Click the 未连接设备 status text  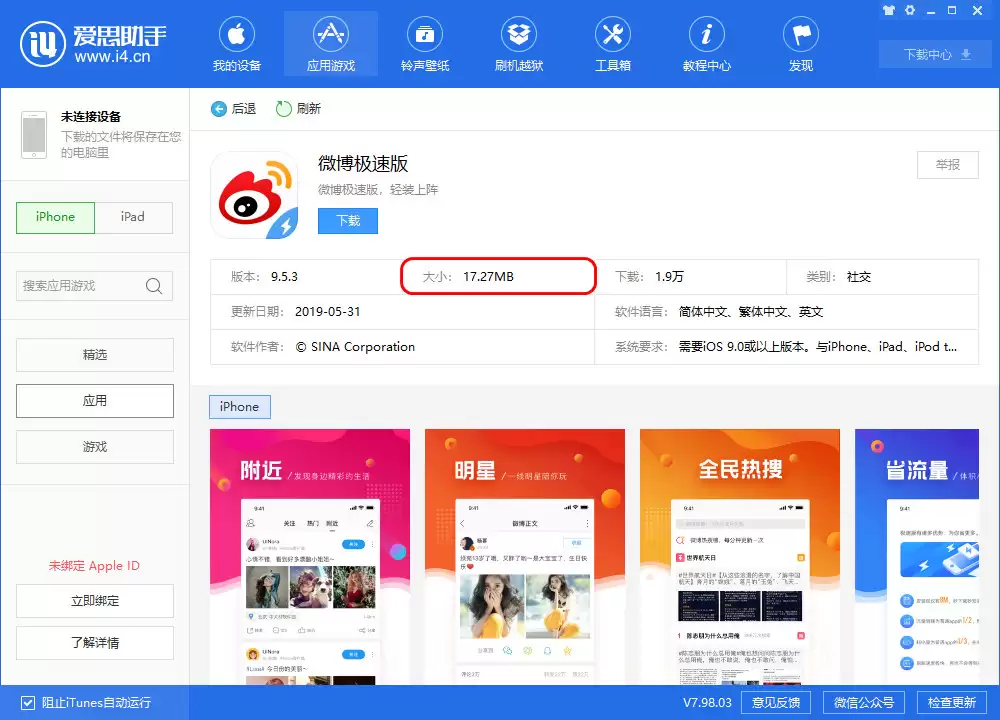(91, 117)
